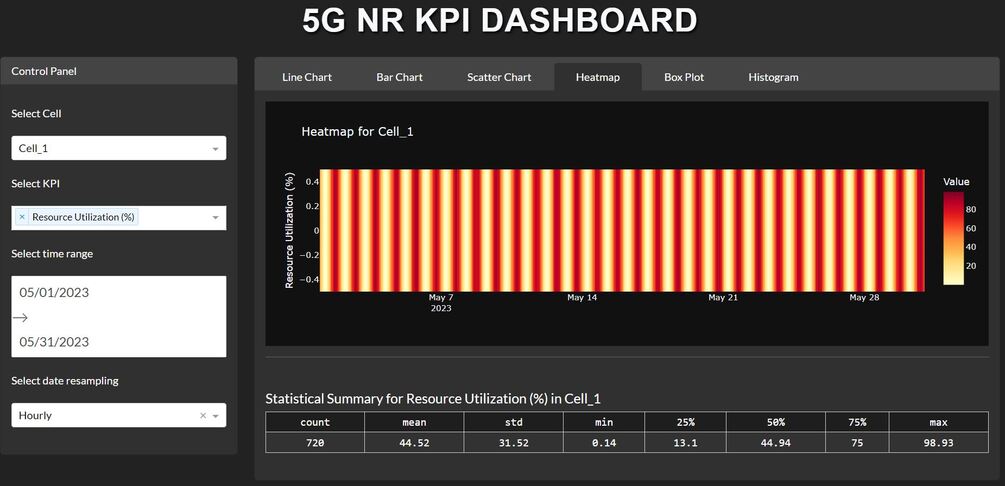
Task: Click the 25% value 13.1
Action: click(685, 442)
